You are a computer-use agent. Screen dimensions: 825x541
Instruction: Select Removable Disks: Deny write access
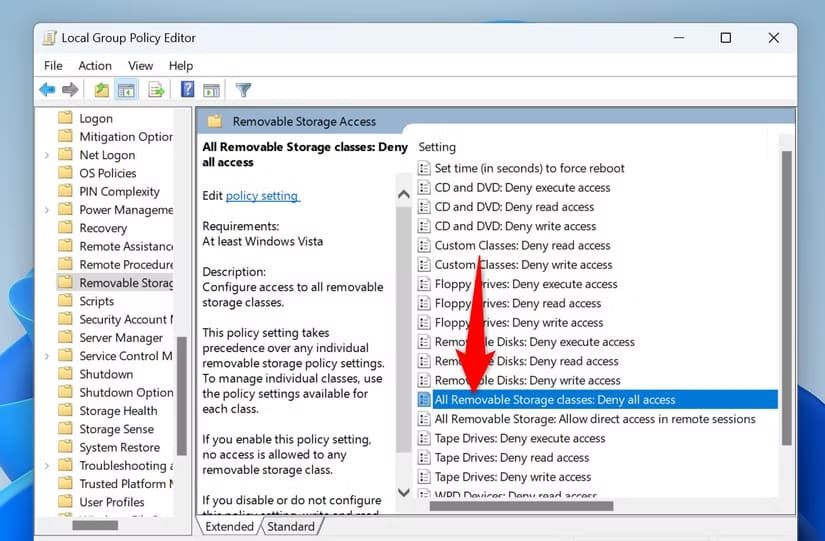(x=527, y=380)
